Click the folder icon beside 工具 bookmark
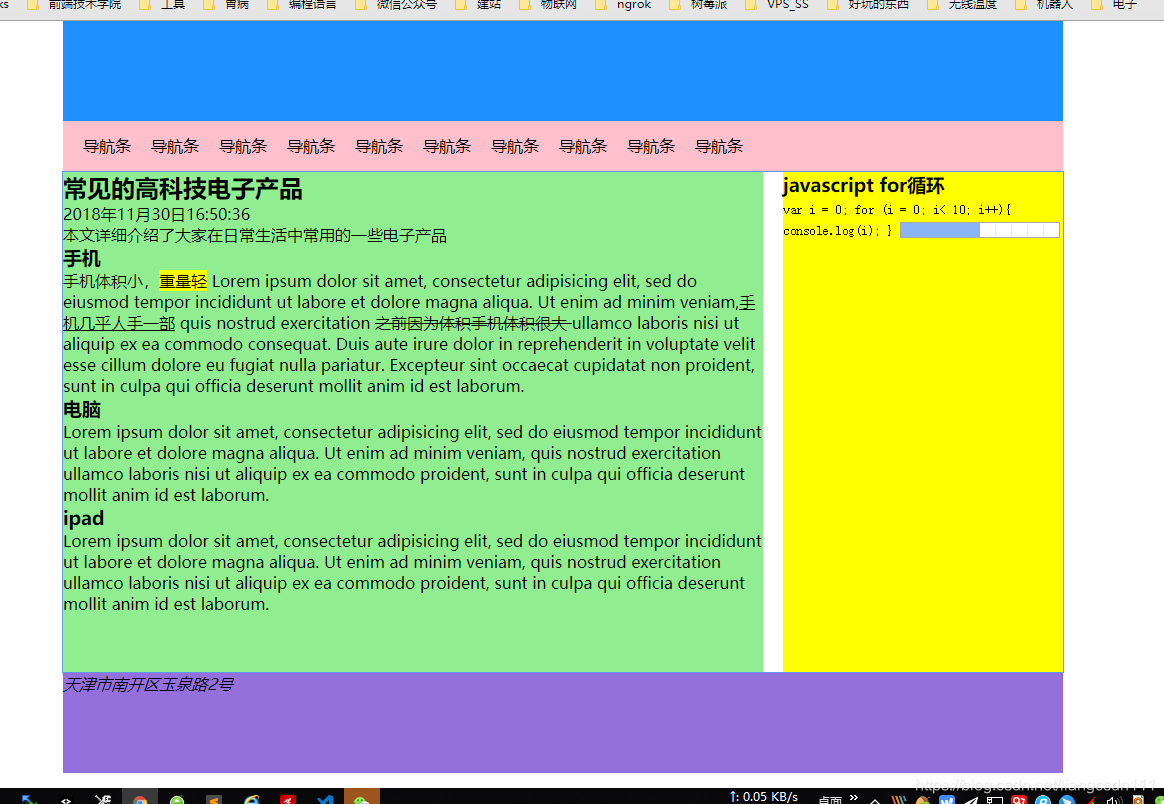The width and height of the screenshot is (1164, 804). (x=146, y=4)
